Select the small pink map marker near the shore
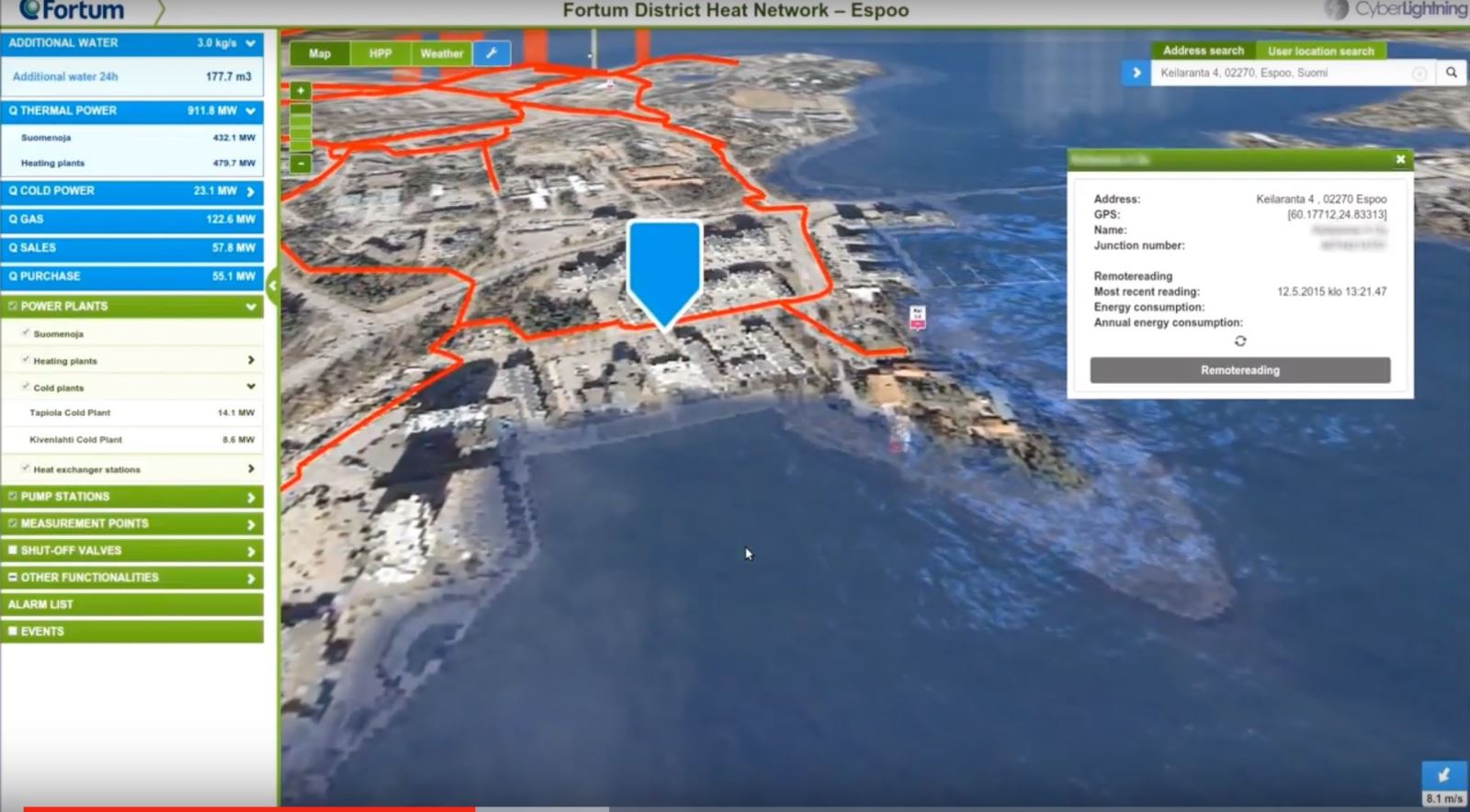The height and width of the screenshot is (812, 1470). click(x=917, y=318)
